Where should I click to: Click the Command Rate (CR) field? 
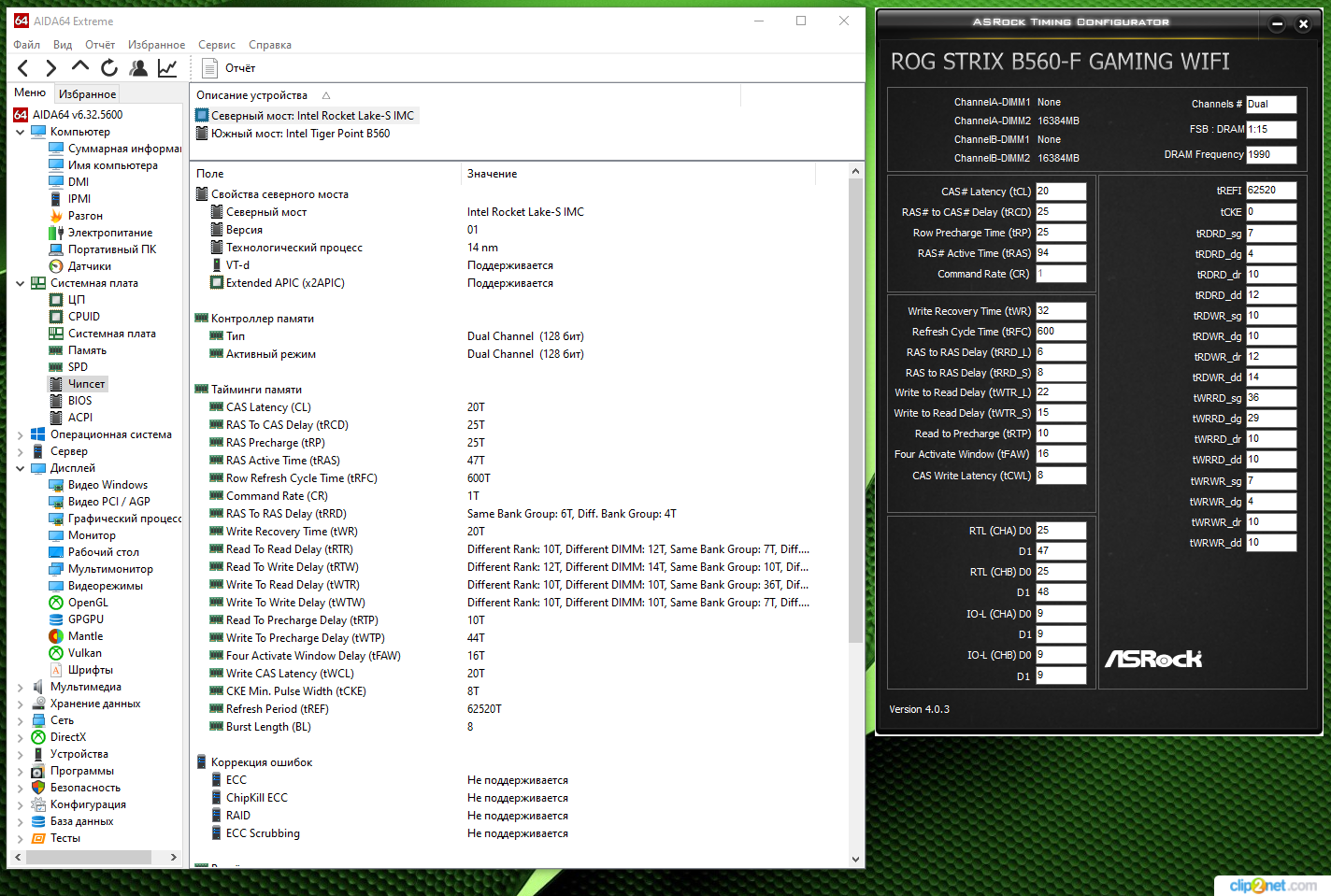1061,274
